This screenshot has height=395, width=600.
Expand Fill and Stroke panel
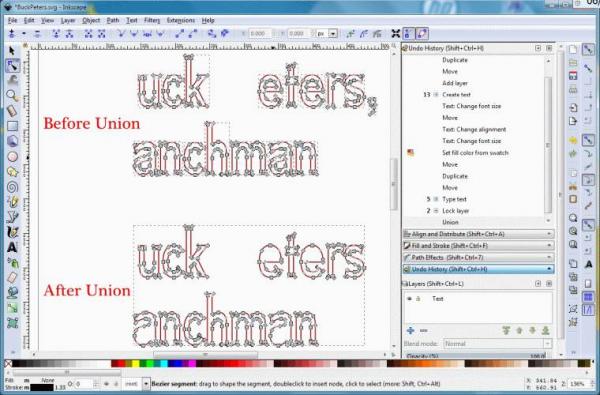pos(478,246)
